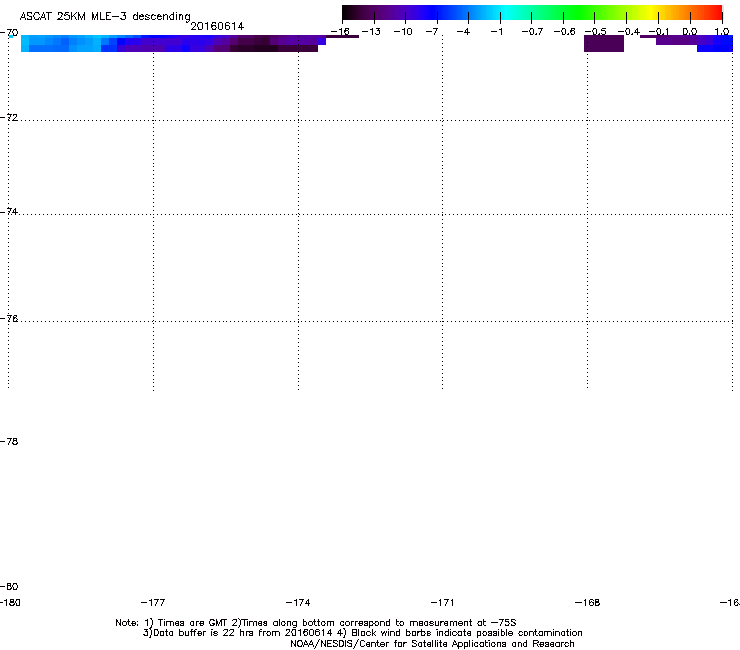Click the -13 colorbar tick label
This screenshot has width=740, height=650.
point(371,32)
